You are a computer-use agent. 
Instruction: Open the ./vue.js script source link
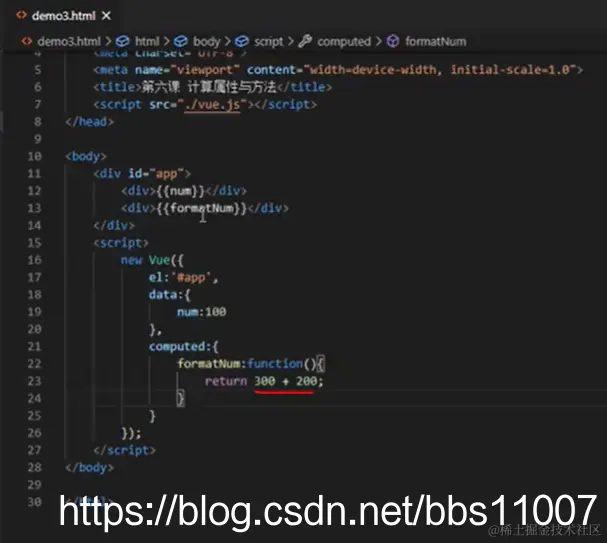point(212,104)
